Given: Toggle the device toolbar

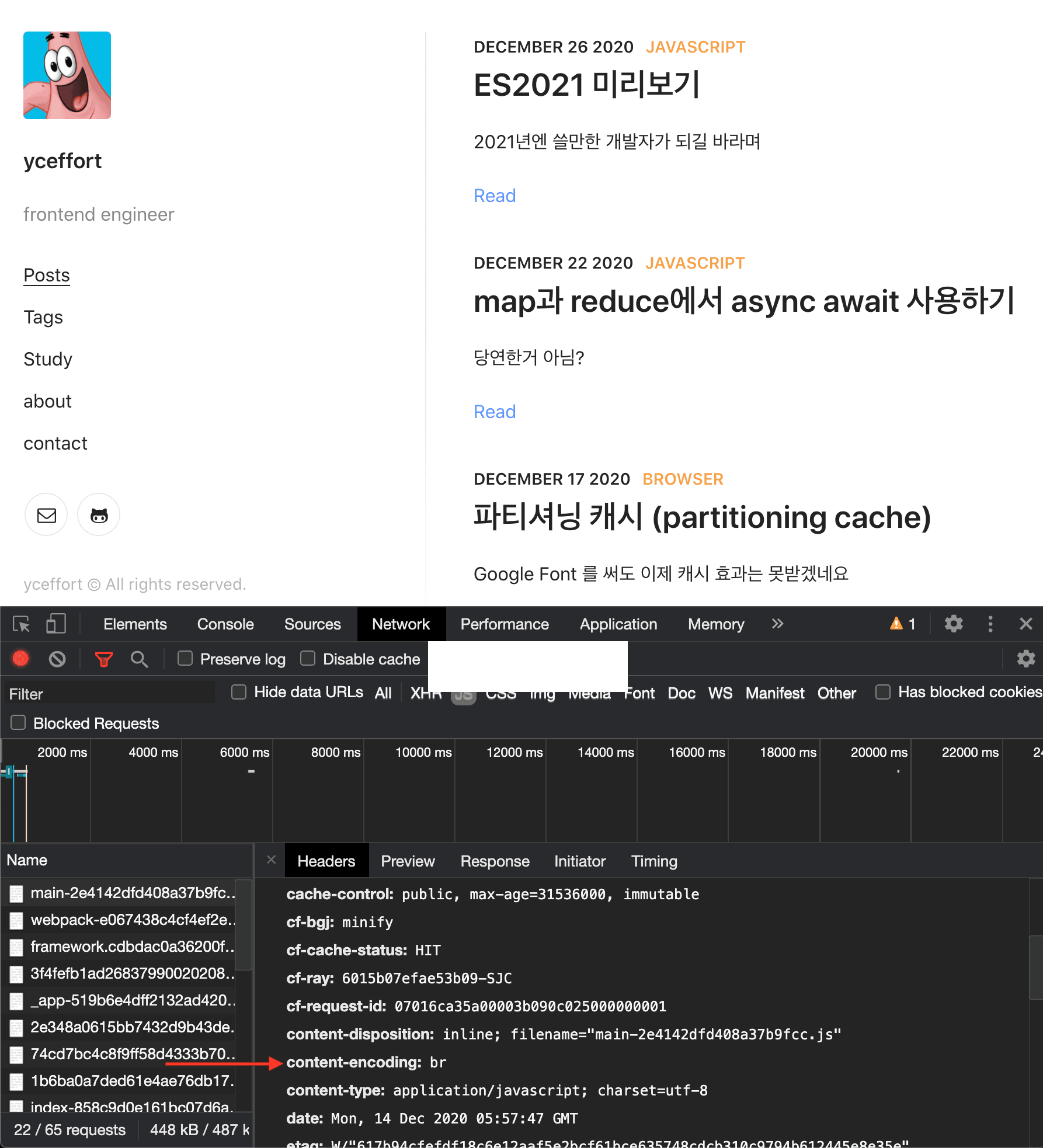Looking at the screenshot, I should pyautogui.click(x=55, y=624).
